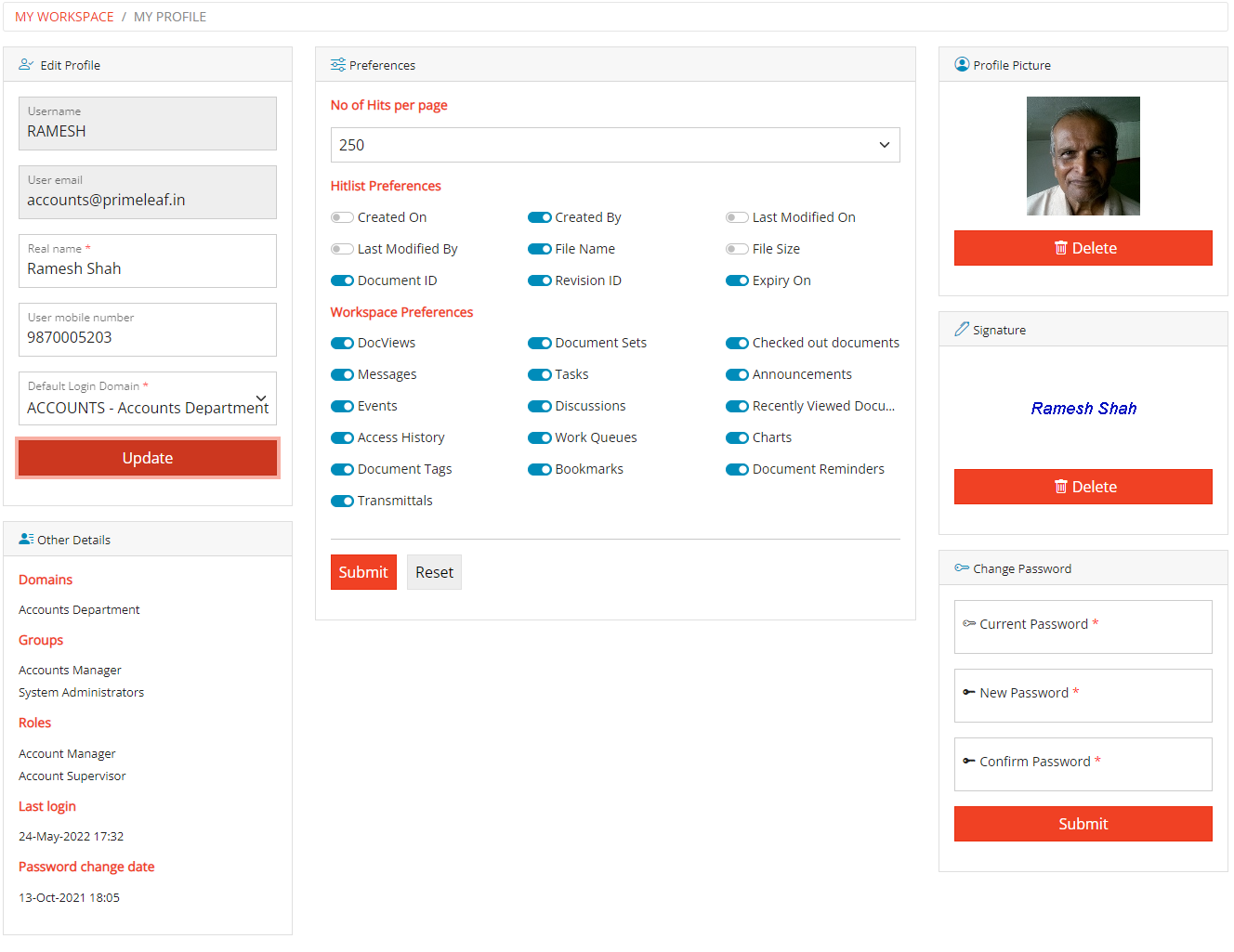This screenshot has height=952, width=1234.
Task: Click the Other Details user-list icon
Action: coord(26,540)
